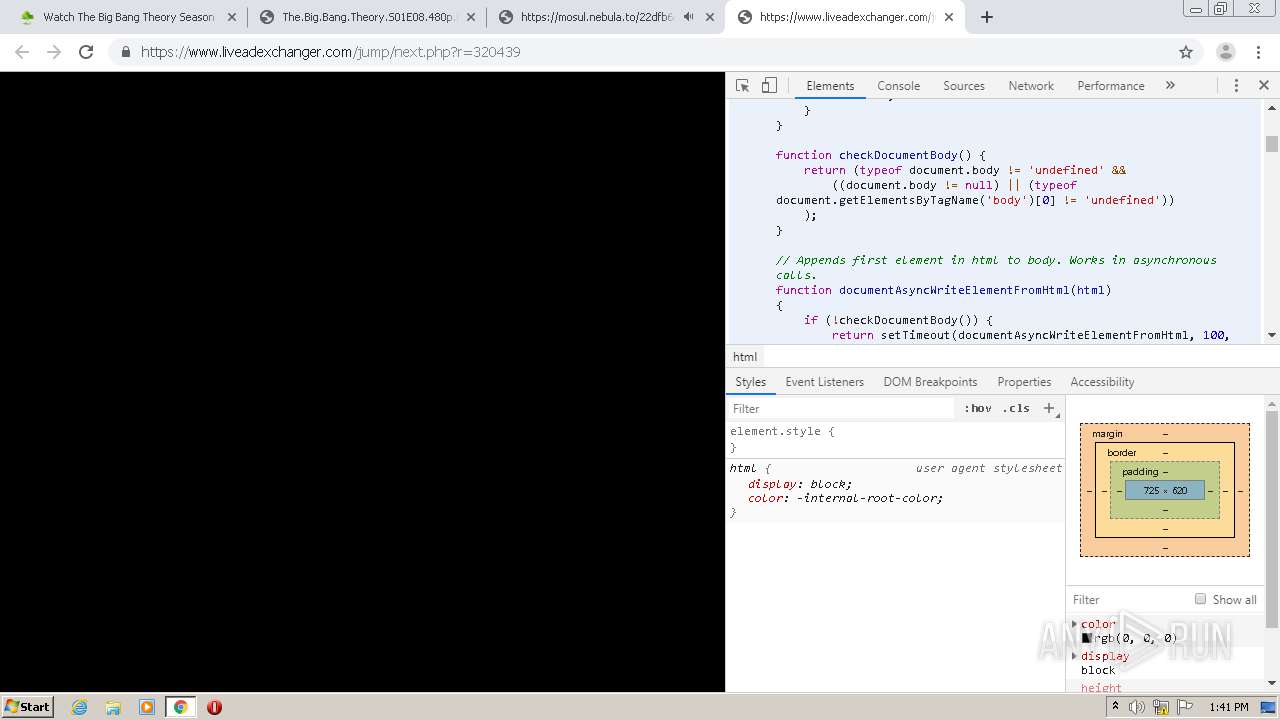This screenshot has height=720, width=1280.
Task: Reload the page
Action: click(86, 52)
